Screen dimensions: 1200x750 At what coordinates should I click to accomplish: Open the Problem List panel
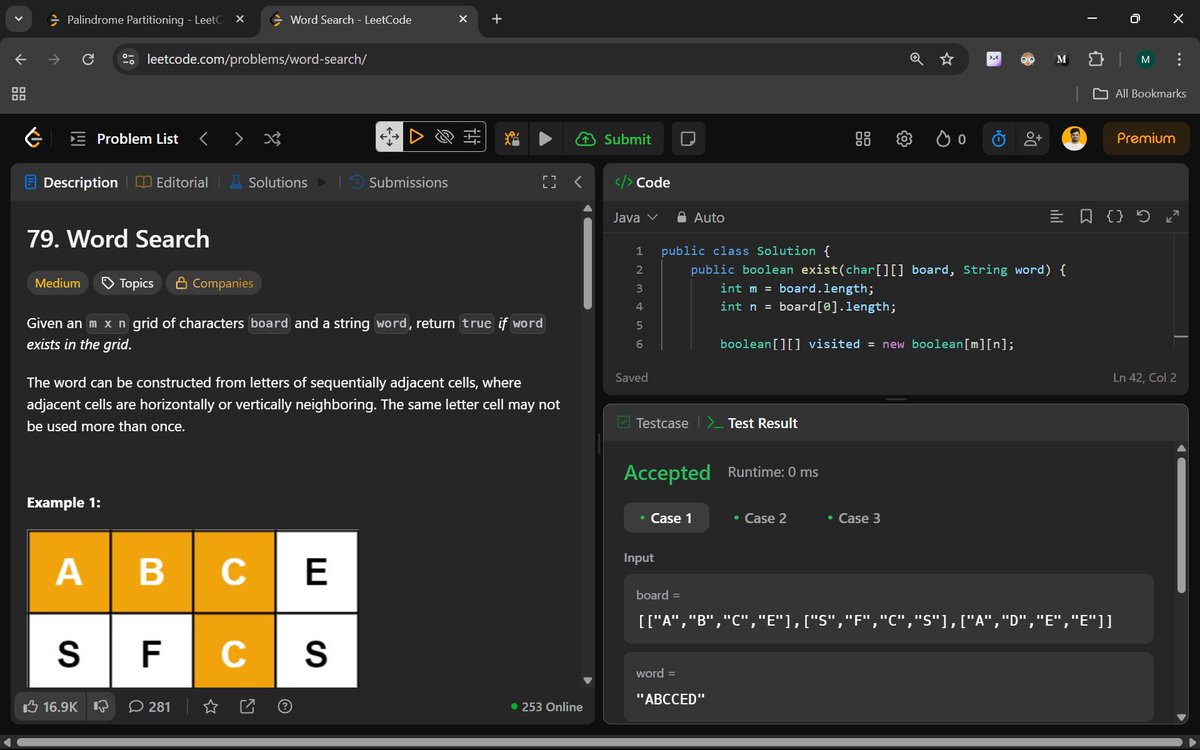[x=124, y=139]
